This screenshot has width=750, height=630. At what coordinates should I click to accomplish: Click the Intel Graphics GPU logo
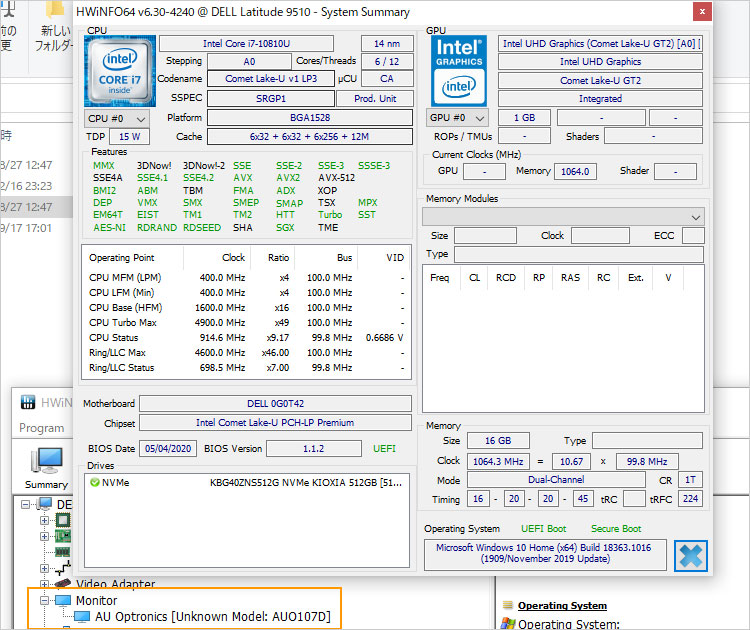[x=458, y=72]
